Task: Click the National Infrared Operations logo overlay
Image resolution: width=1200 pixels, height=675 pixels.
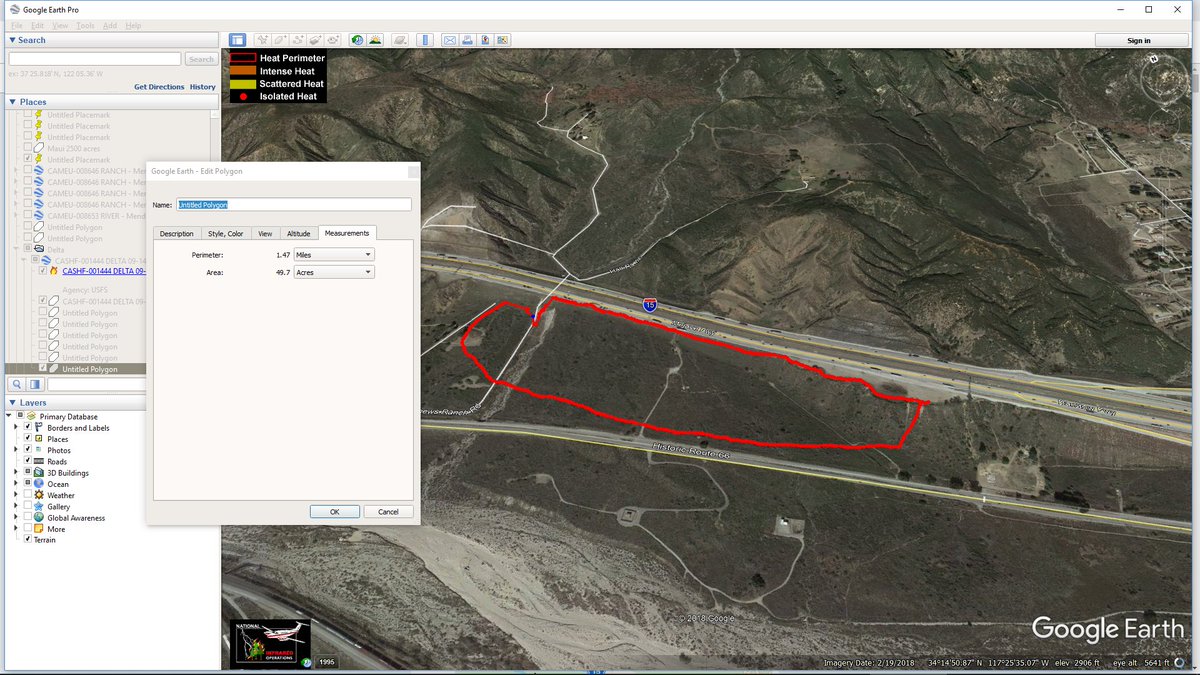Action: [271, 644]
